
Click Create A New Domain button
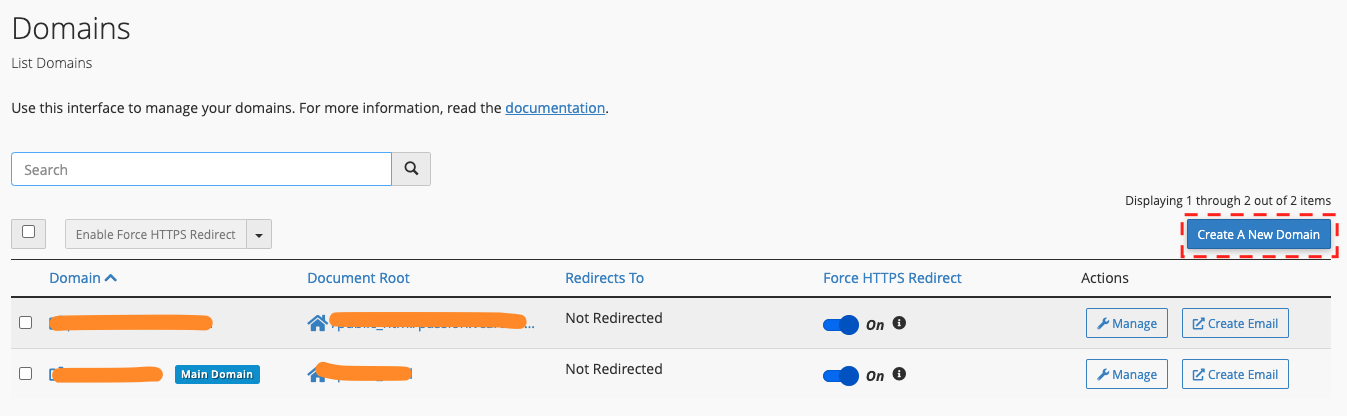click(1259, 235)
